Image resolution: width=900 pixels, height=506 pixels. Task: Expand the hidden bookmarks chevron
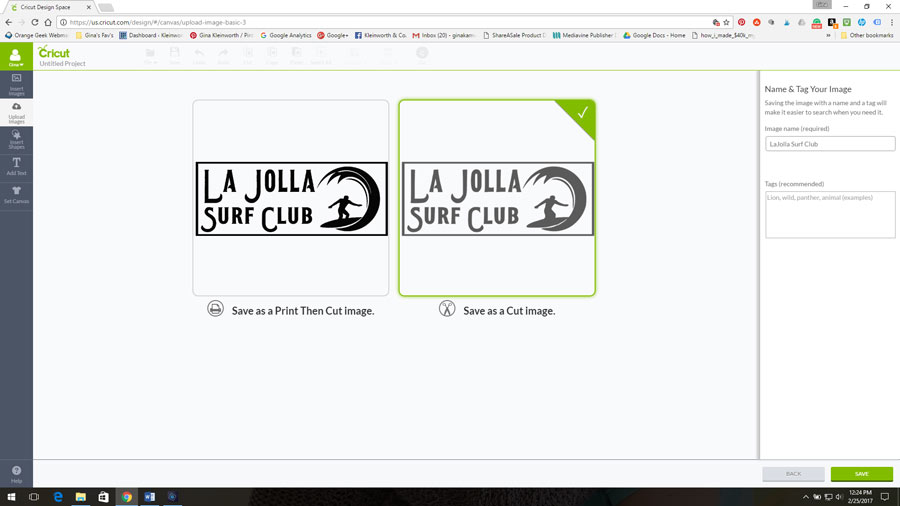pyautogui.click(x=828, y=36)
